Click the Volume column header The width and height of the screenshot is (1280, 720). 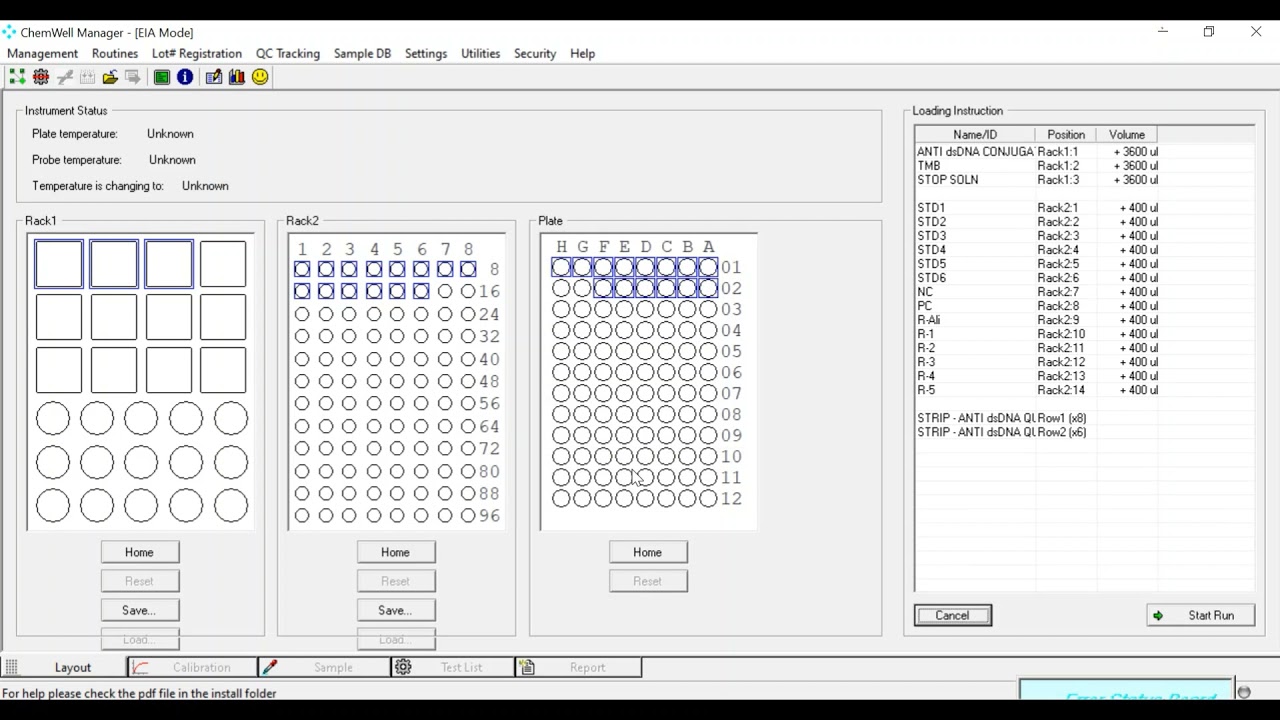coord(1126,134)
